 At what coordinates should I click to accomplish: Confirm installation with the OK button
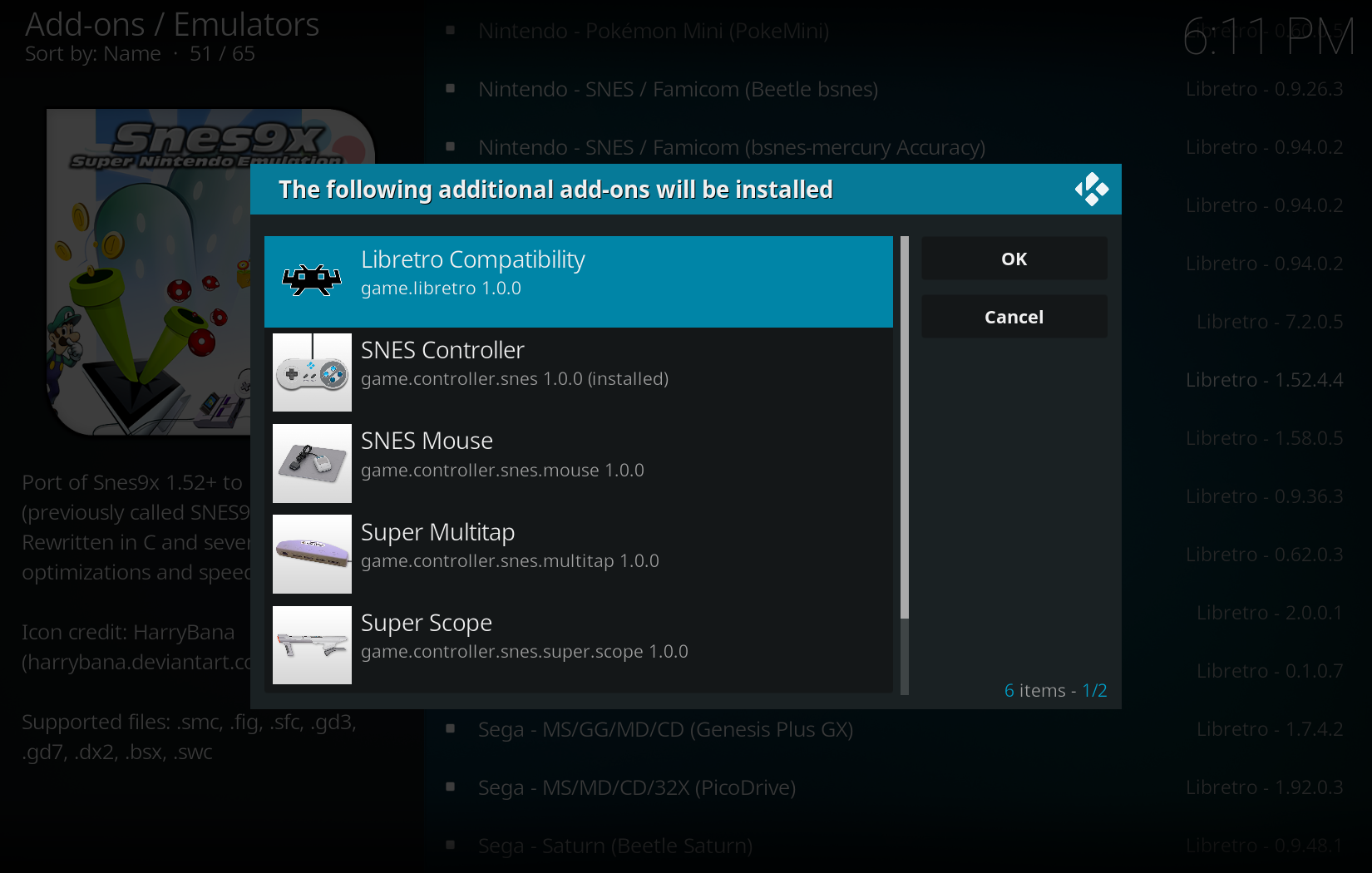click(x=1014, y=259)
